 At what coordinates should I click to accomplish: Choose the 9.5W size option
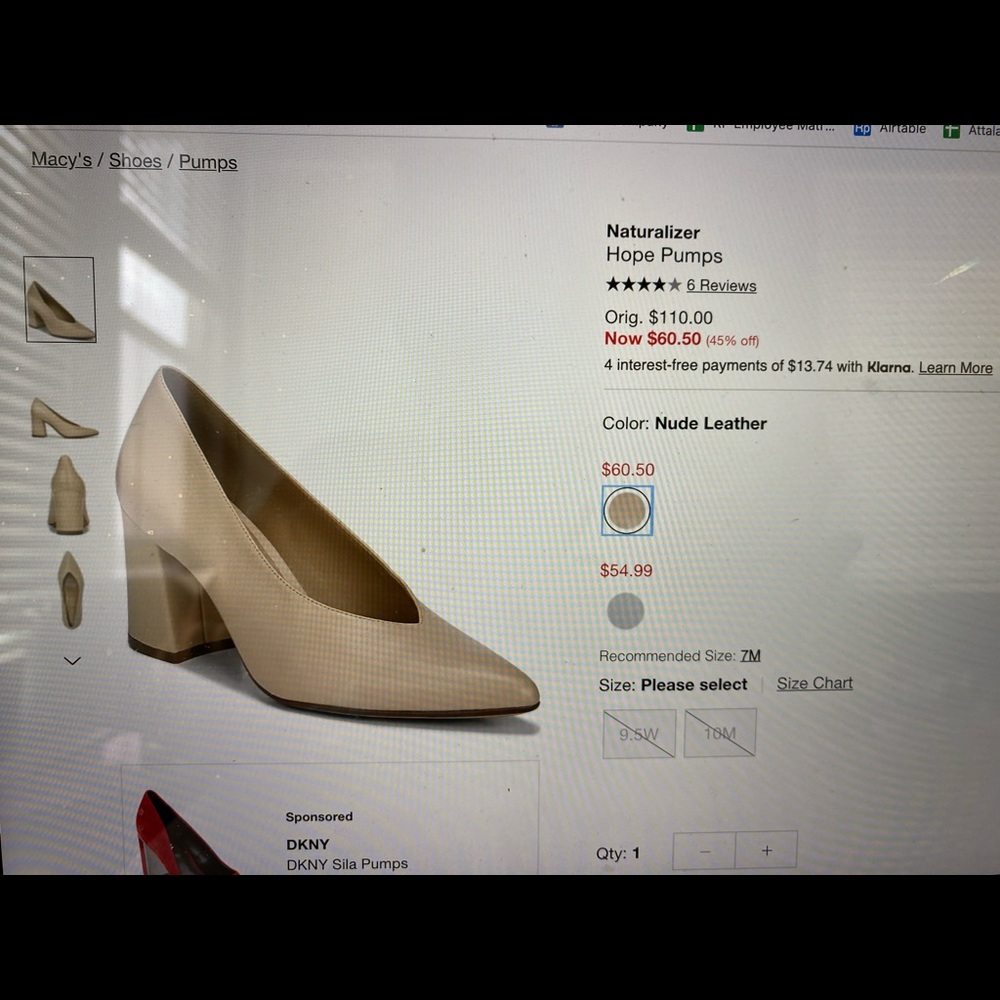click(x=639, y=733)
